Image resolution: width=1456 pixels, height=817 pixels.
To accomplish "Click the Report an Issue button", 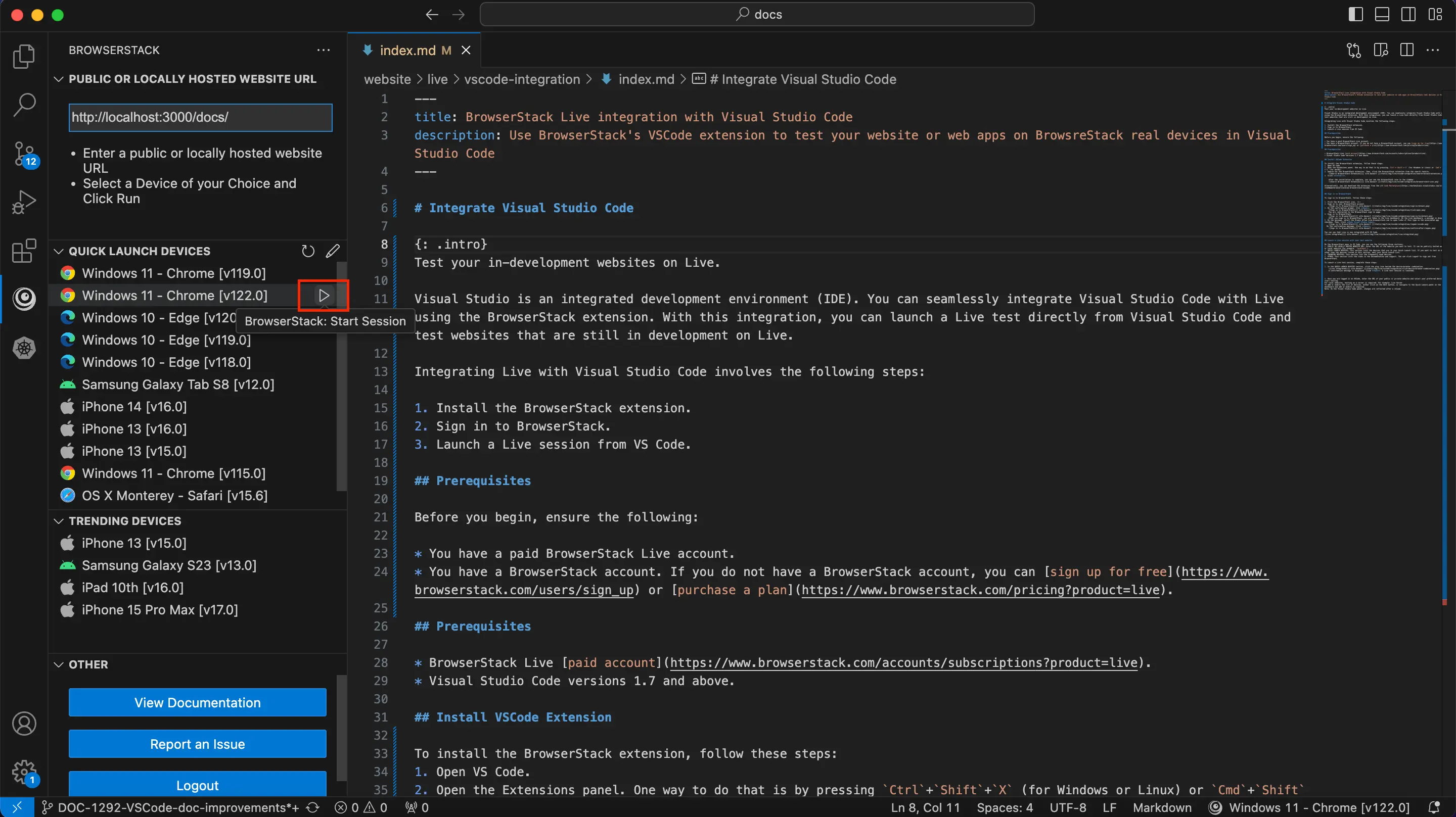I will tap(197, 744).
